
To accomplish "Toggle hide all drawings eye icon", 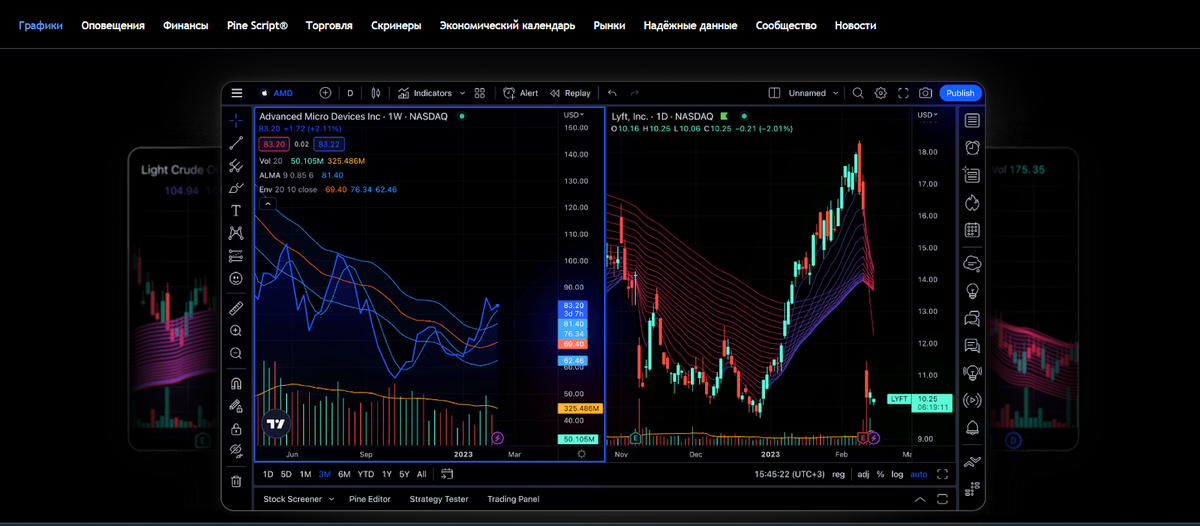I will 236,451.
